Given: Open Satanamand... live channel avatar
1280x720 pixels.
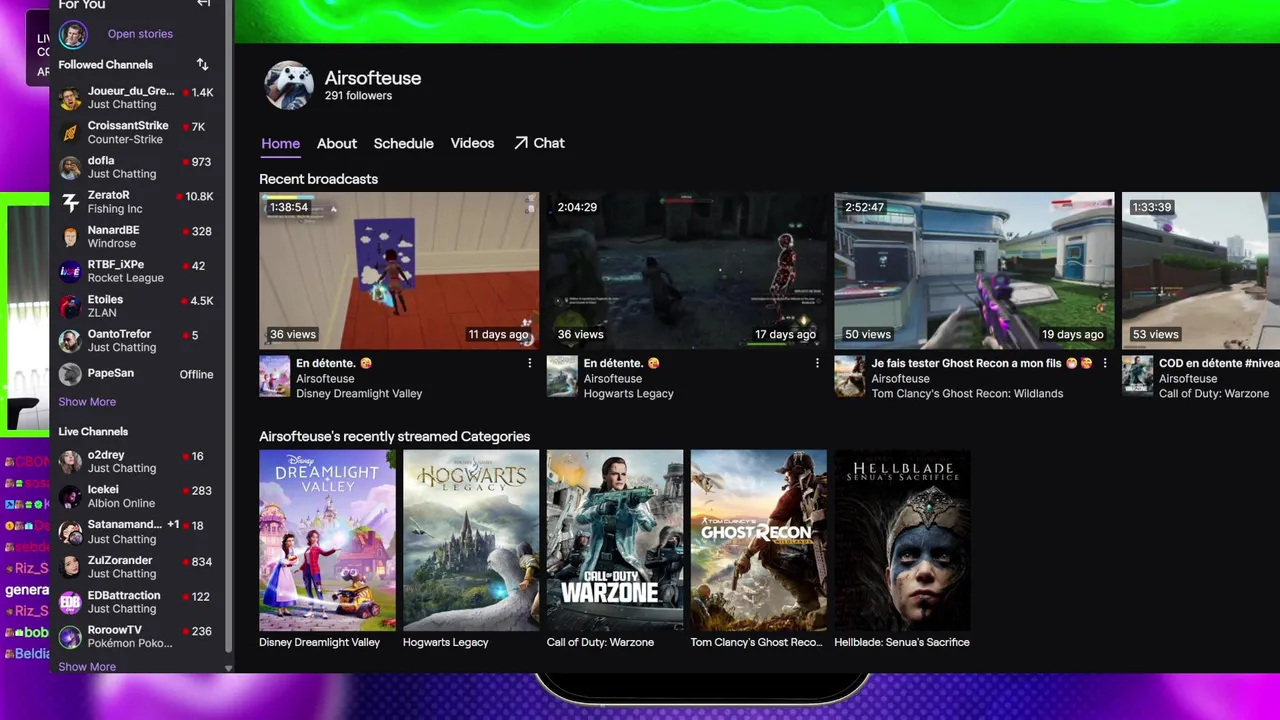Looking at the screenshot, I should click(70, 532).
